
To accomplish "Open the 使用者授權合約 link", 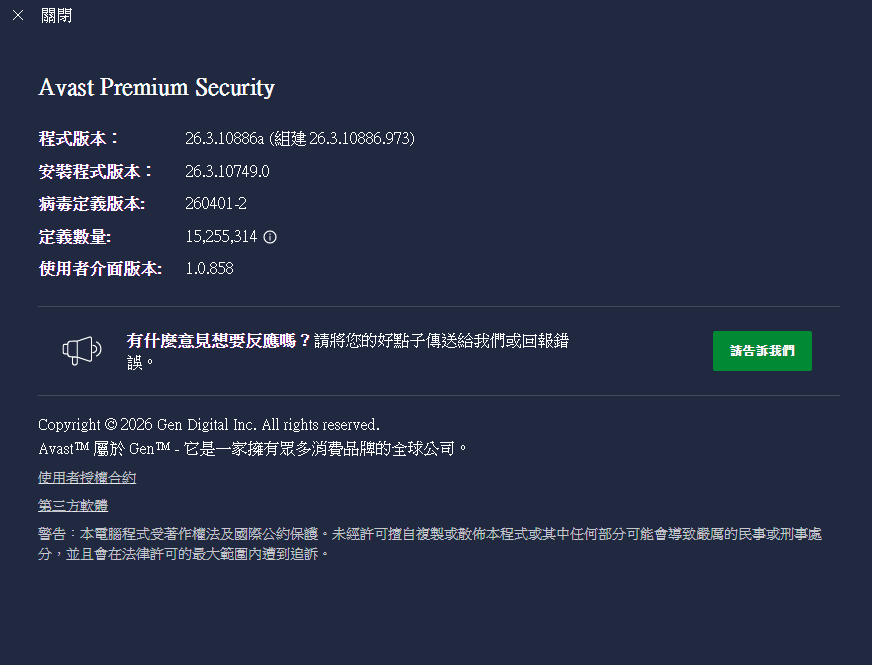I will pyautogui.click(x=87, y=478).
